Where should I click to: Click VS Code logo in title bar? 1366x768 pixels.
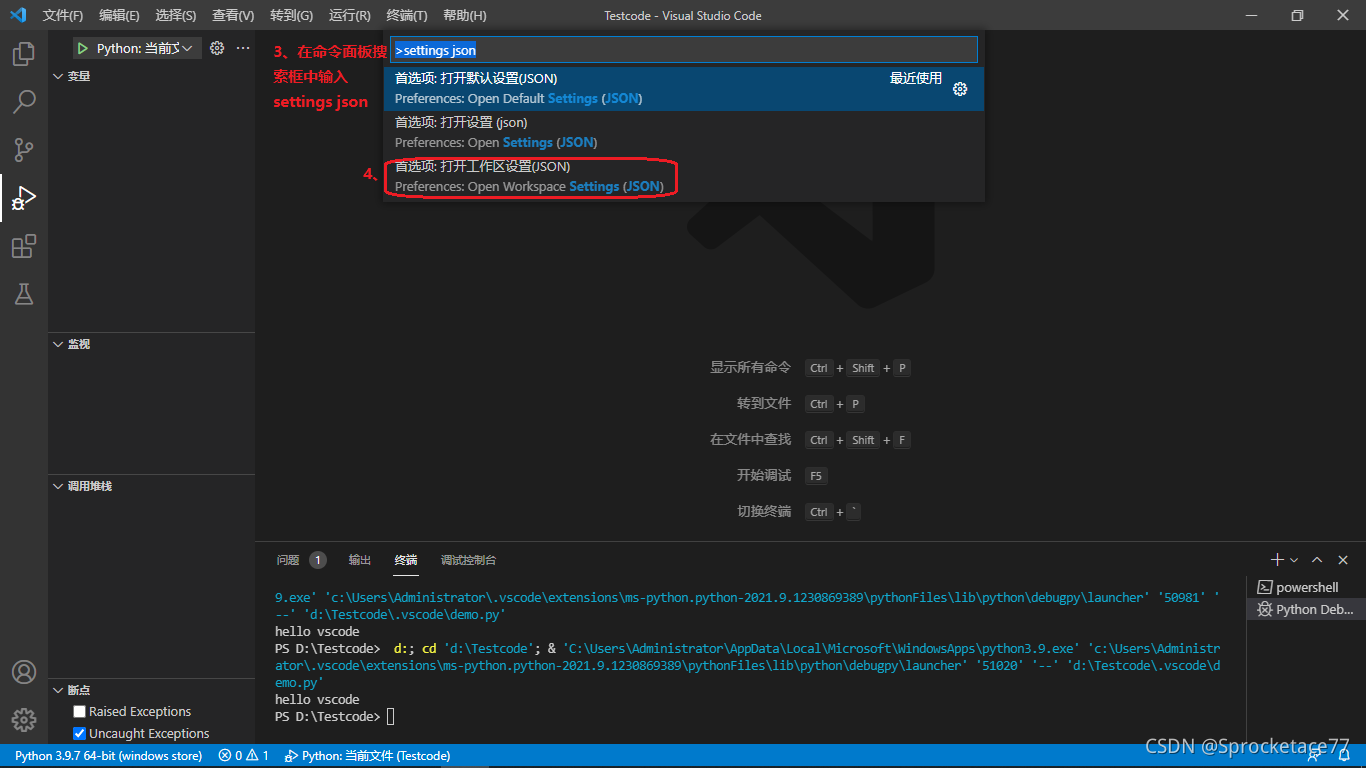coord(18,15)
